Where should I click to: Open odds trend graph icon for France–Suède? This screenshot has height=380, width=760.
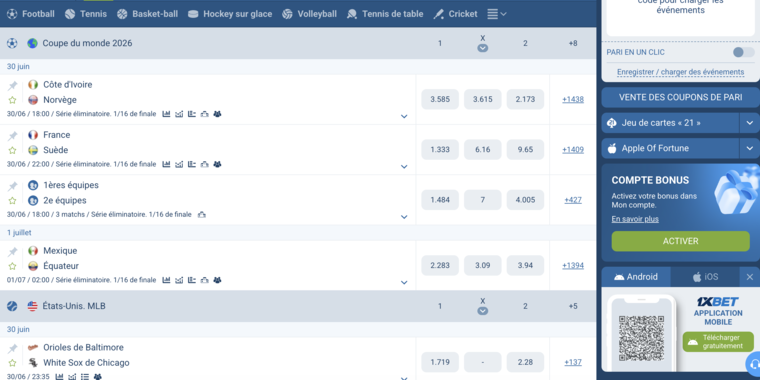pos(179,164)
